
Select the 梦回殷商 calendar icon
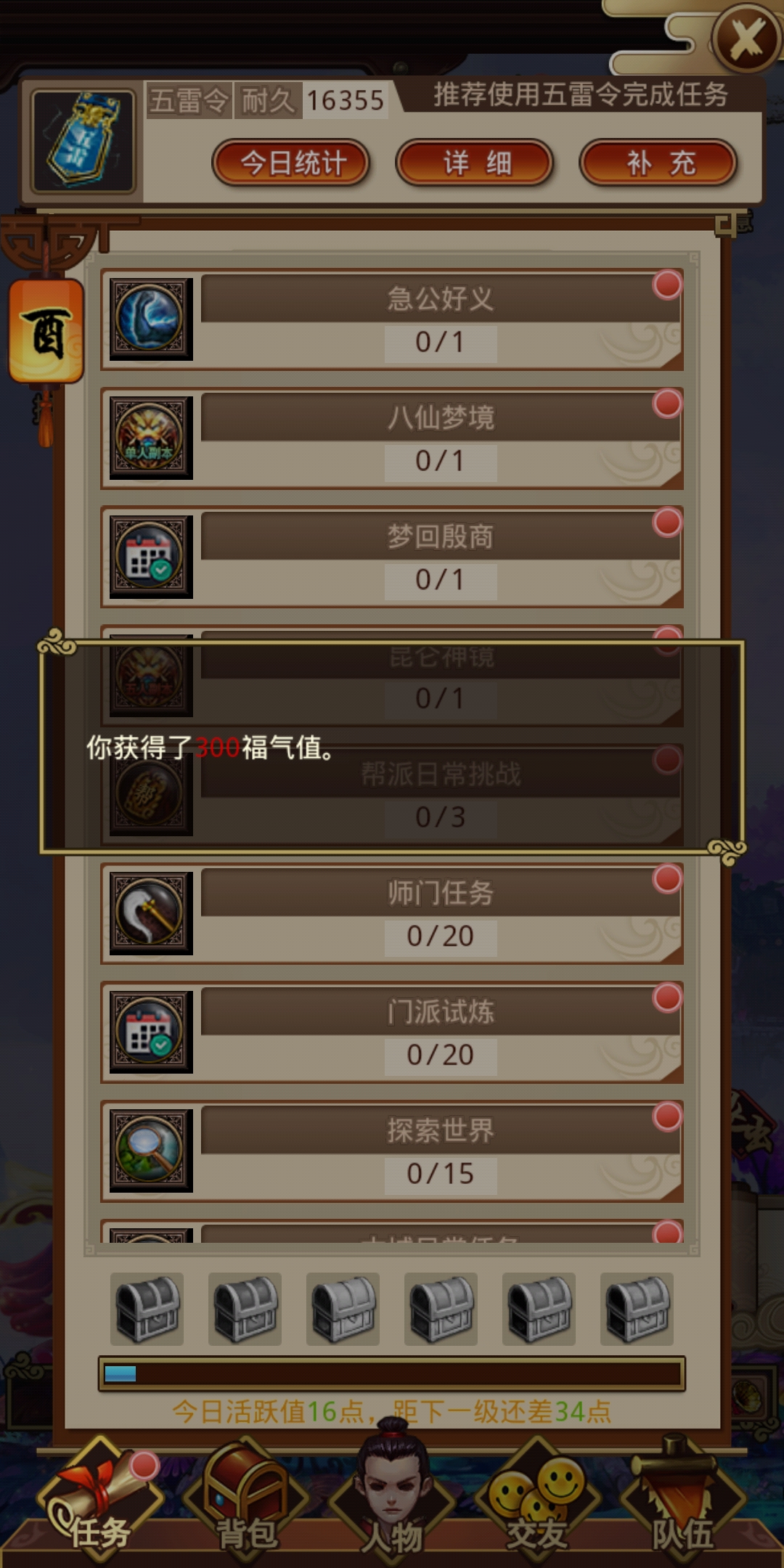pyautogui.click(x=151, y=557)
